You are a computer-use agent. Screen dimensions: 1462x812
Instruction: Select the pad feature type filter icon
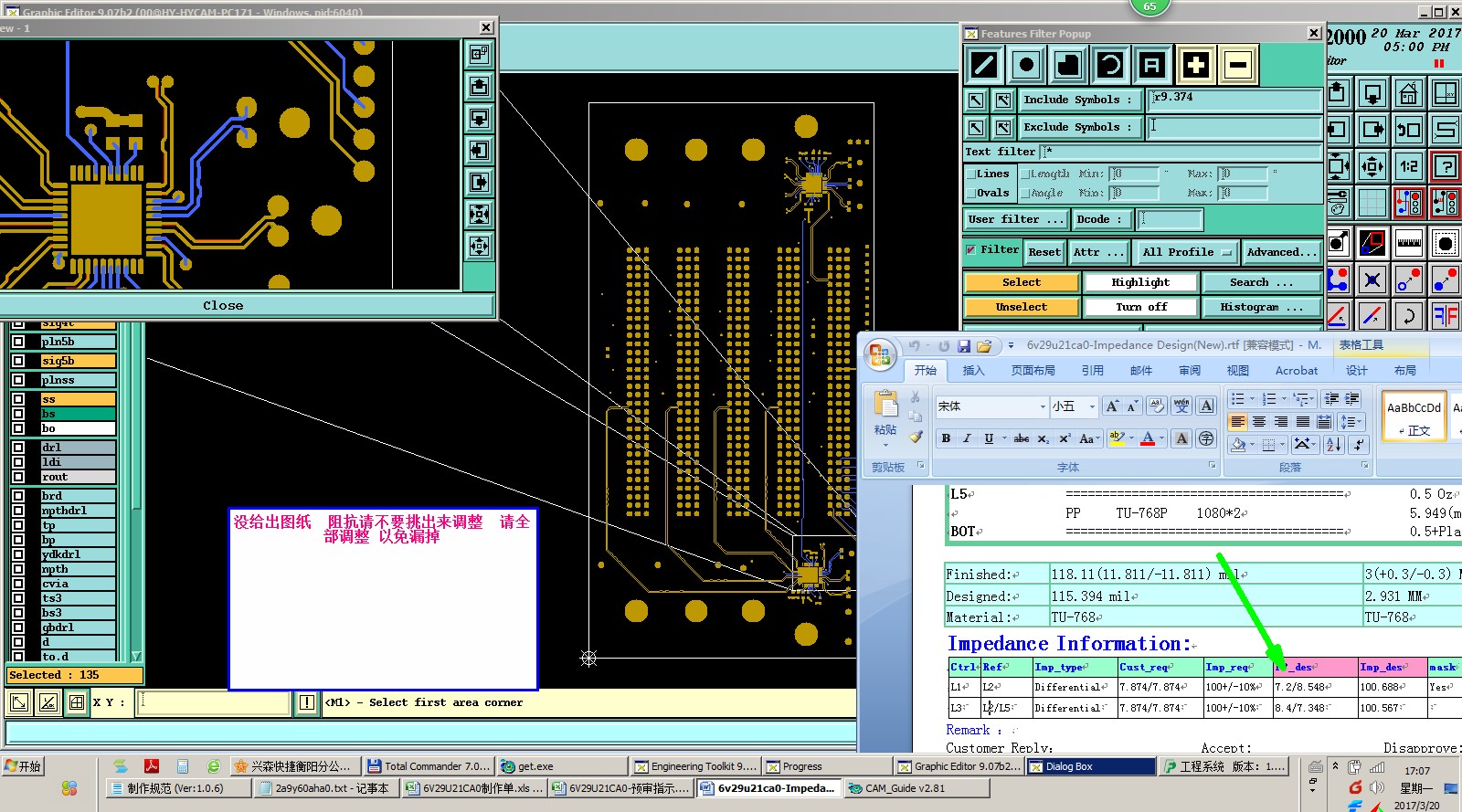pyautogui.click(x=1026, y=65)
